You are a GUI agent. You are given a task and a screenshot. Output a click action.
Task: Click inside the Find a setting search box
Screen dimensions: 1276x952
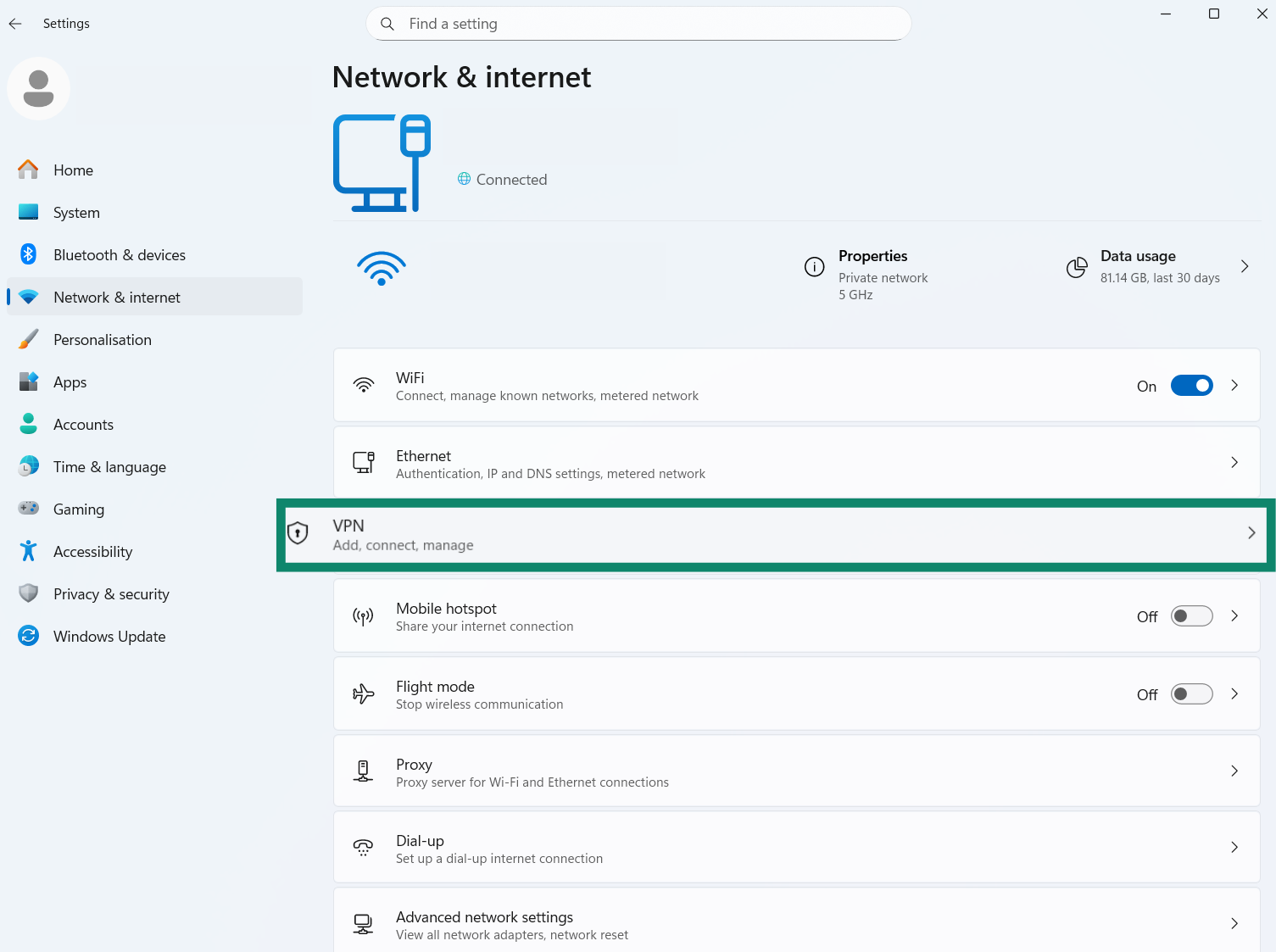[638, 24]
